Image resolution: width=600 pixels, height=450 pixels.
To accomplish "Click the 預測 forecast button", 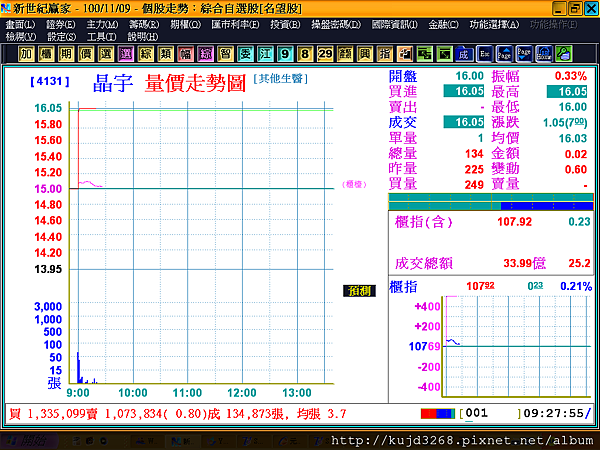I will click(x=359, y=291).
